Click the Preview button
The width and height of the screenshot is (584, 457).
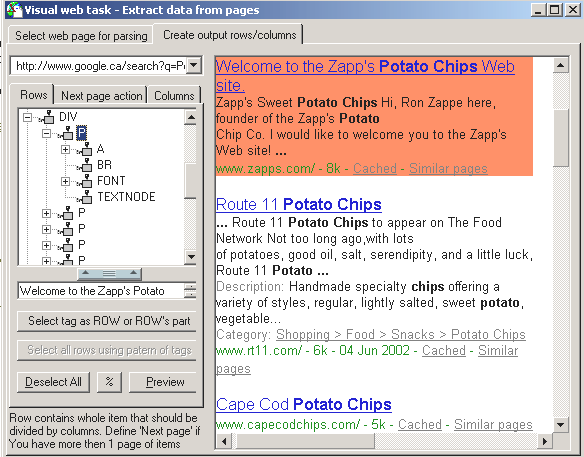coord(162,382)
